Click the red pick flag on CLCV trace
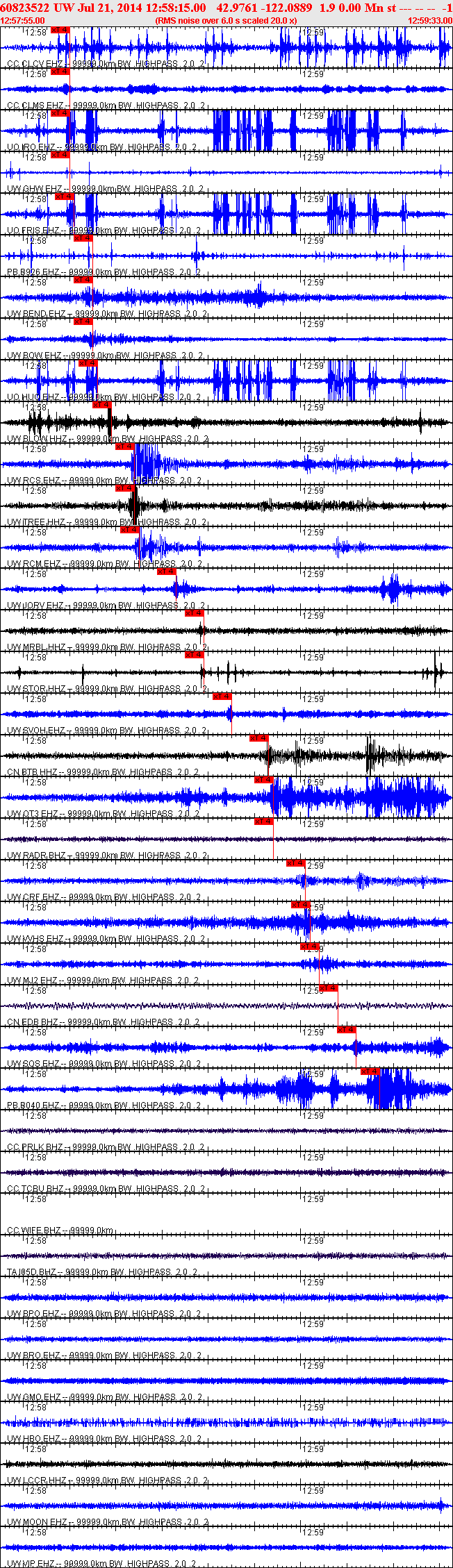 coord(60,31)
